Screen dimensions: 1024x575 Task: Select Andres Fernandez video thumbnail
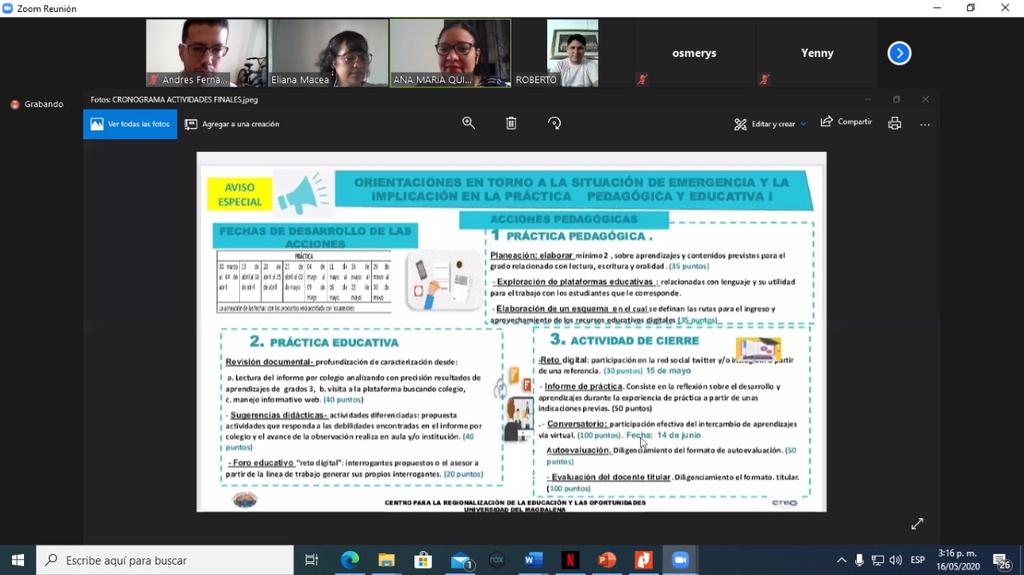206,53
